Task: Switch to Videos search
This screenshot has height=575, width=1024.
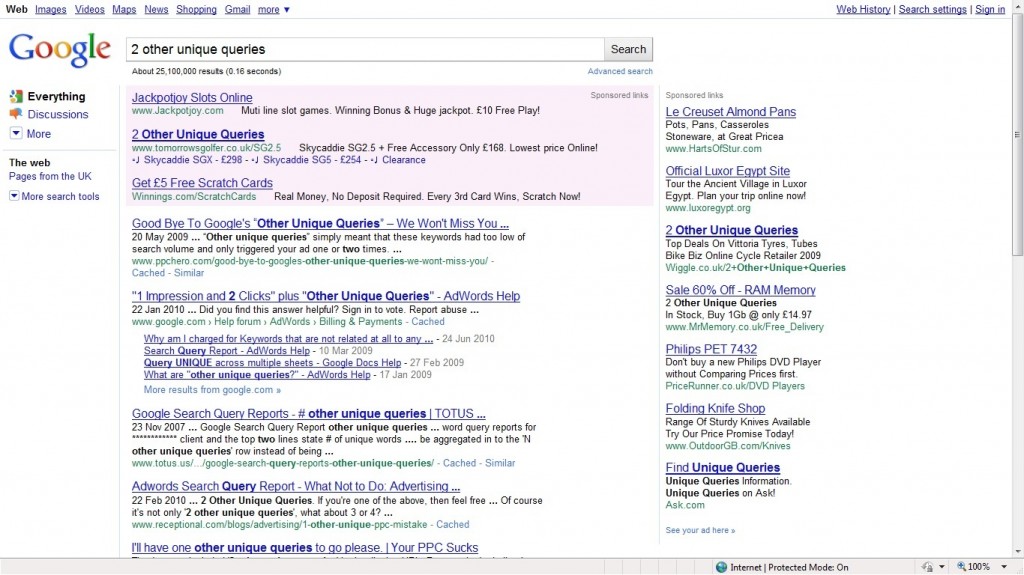Action: tap(89, 10)
